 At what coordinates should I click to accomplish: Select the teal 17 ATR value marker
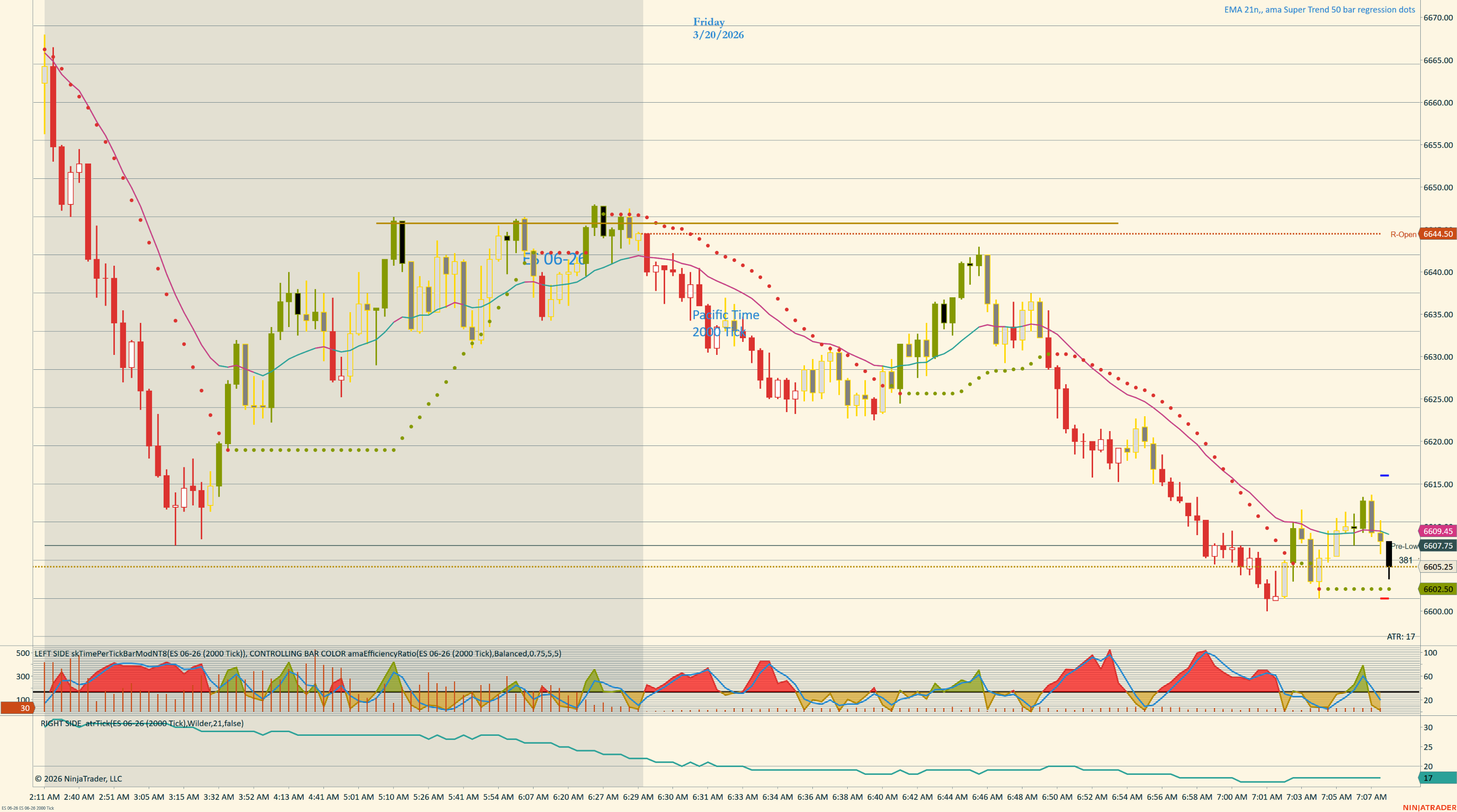(x=1437, y=778)
